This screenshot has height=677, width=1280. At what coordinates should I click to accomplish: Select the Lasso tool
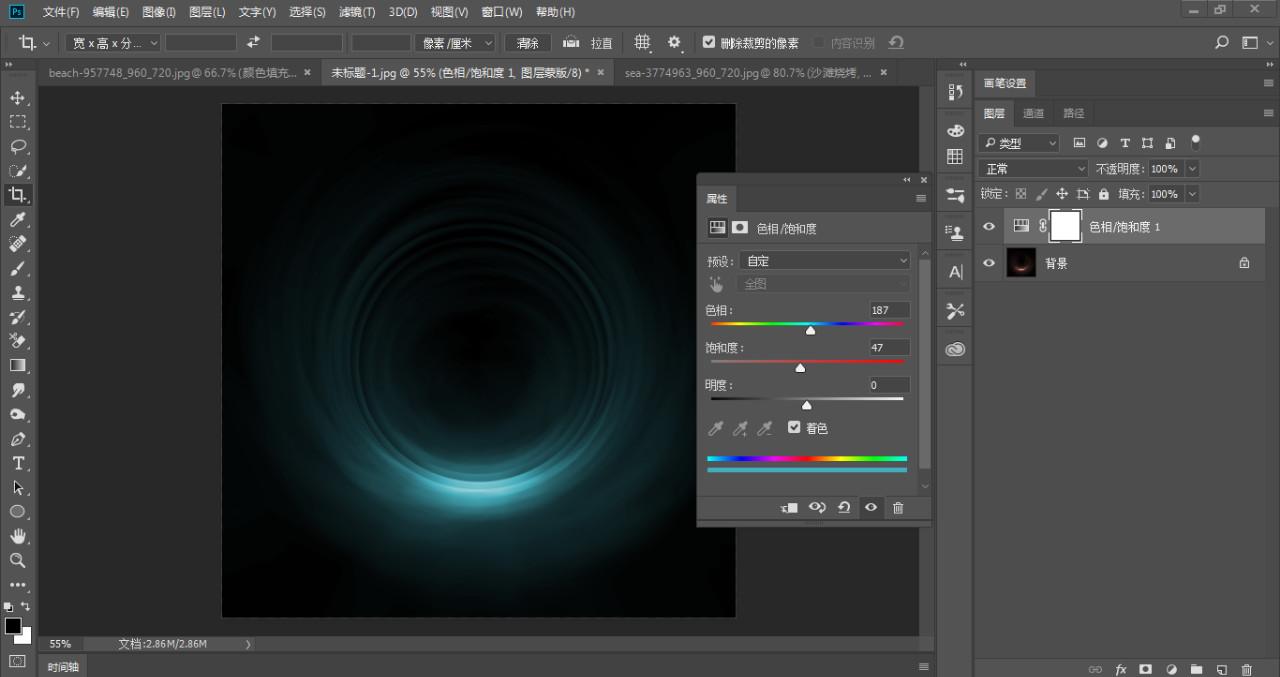click(x=17, y=146)
